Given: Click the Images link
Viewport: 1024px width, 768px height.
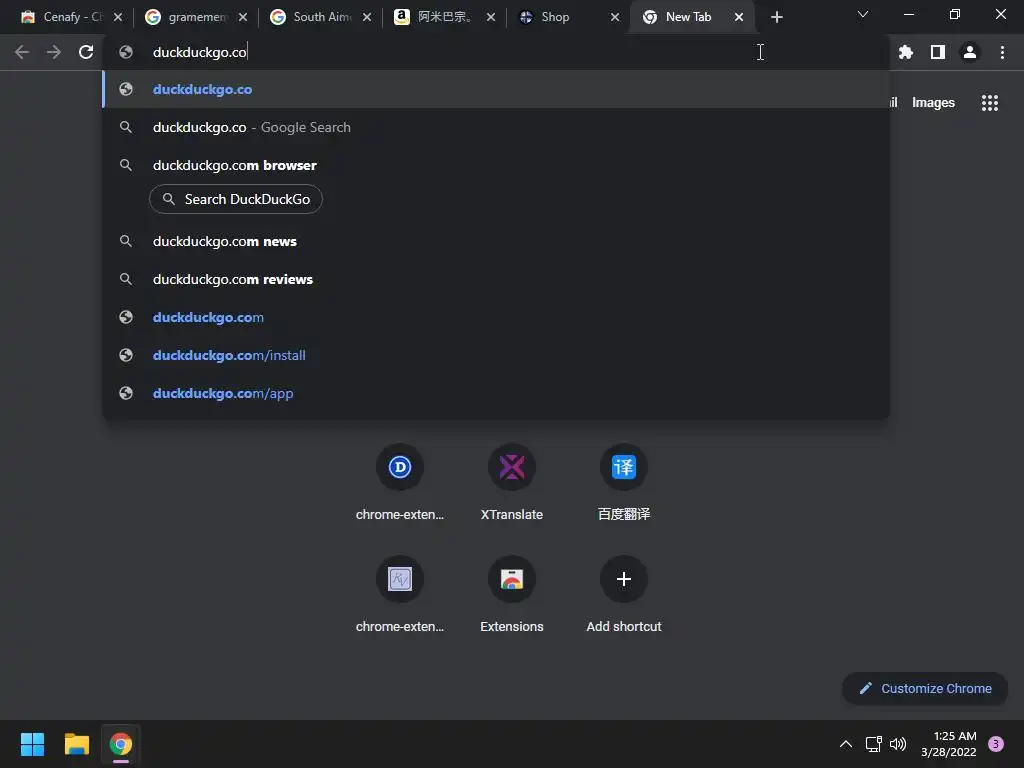Looking at the screenshot, I should click(x=933, y=103).
